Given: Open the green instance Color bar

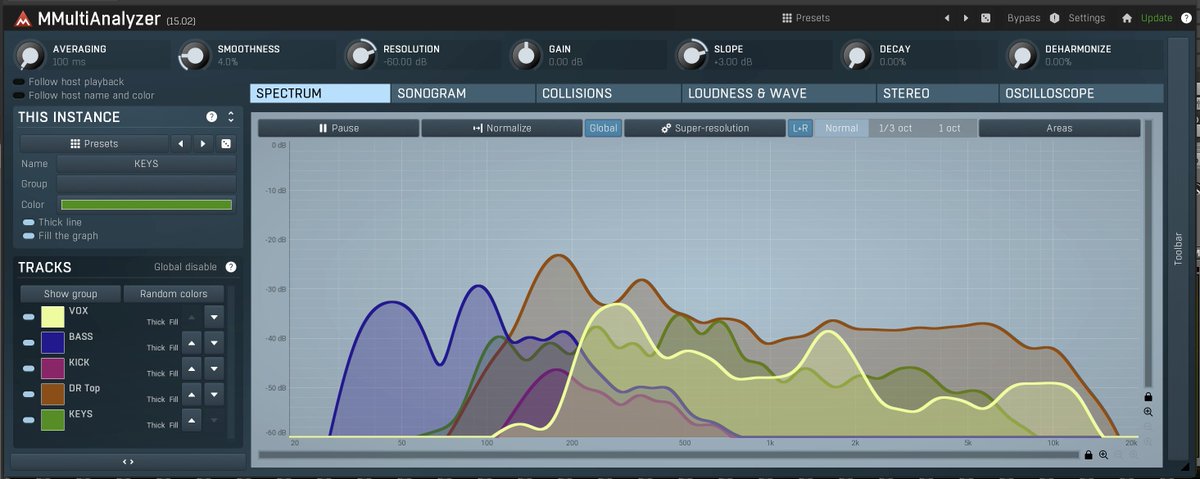Looking at the screenshot, I should 147,204.
